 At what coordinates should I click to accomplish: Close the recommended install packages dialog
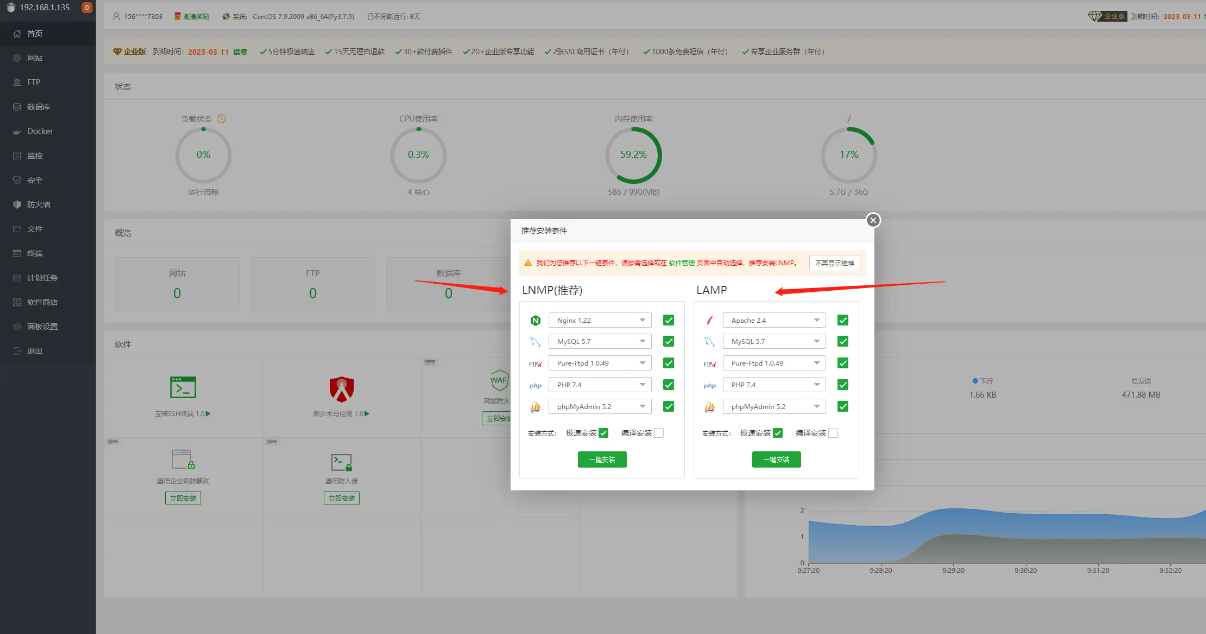click(x=873, y=220)
